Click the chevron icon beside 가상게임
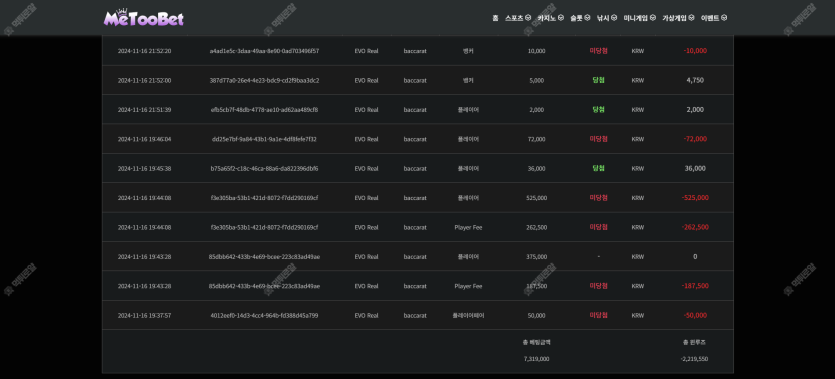This screenshot has width=835, height=379. pos(691,18)
